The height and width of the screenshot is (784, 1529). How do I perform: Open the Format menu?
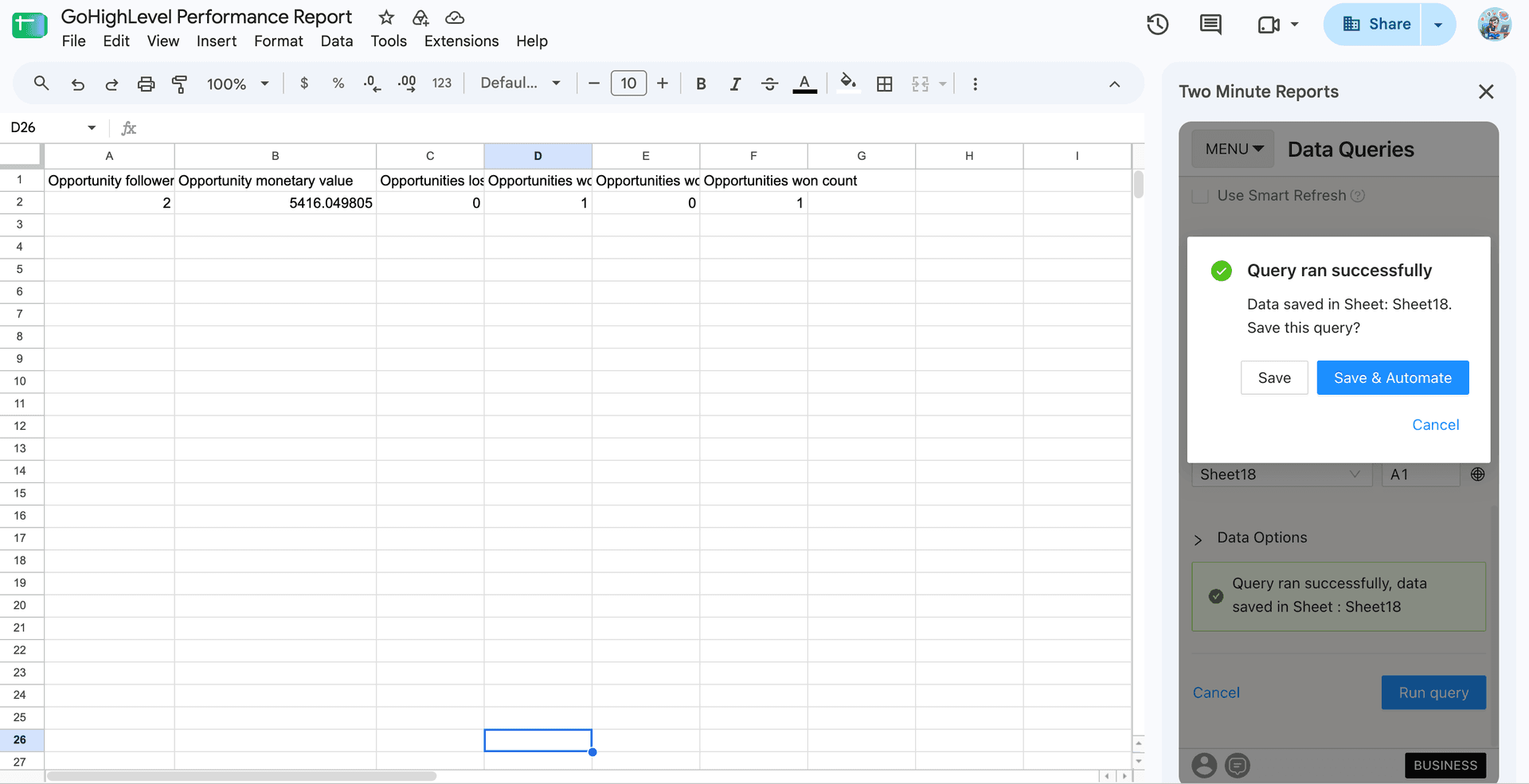click(x=279, y=41)
